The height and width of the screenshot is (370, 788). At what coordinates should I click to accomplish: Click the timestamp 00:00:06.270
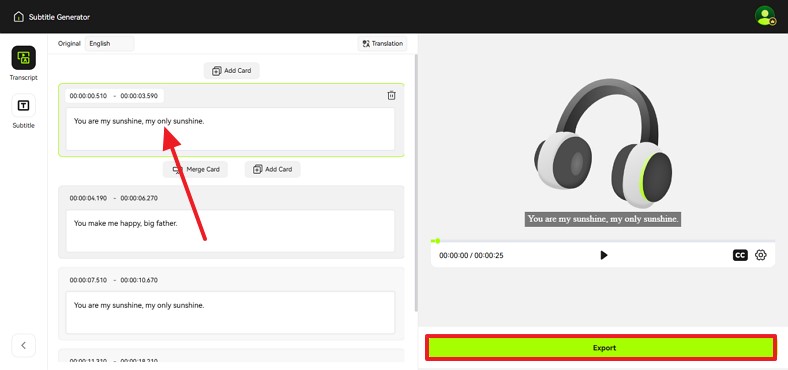pyautogui.click(x=139, y=198)
